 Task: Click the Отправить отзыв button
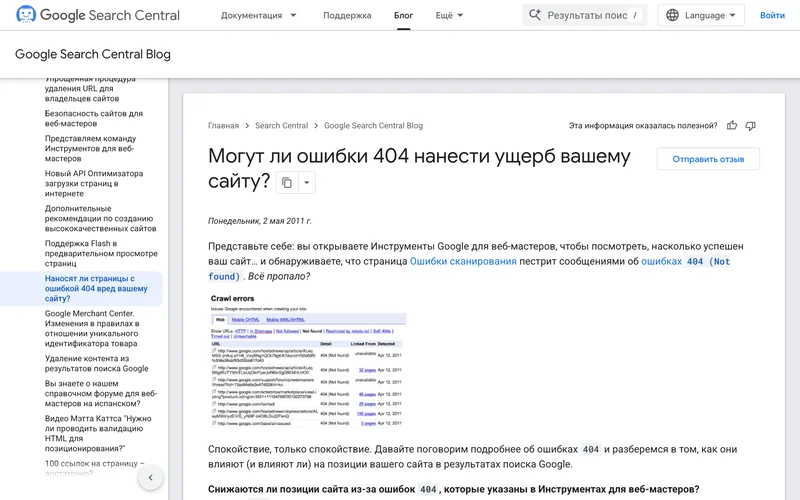point(708,159)
